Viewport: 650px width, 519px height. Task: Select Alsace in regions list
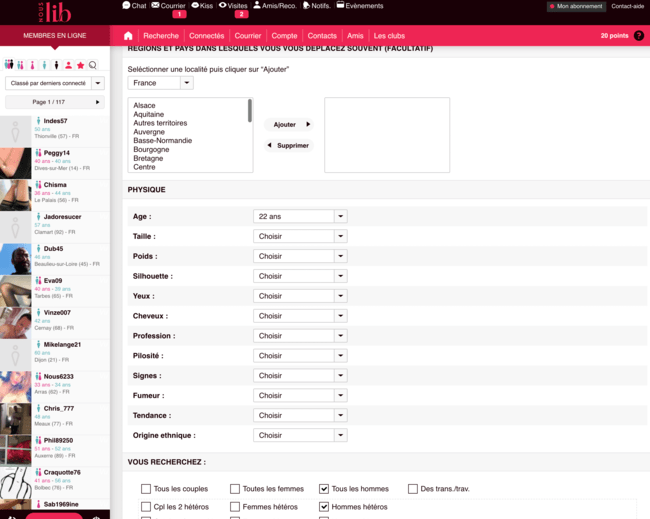click(x=144, y=106)
